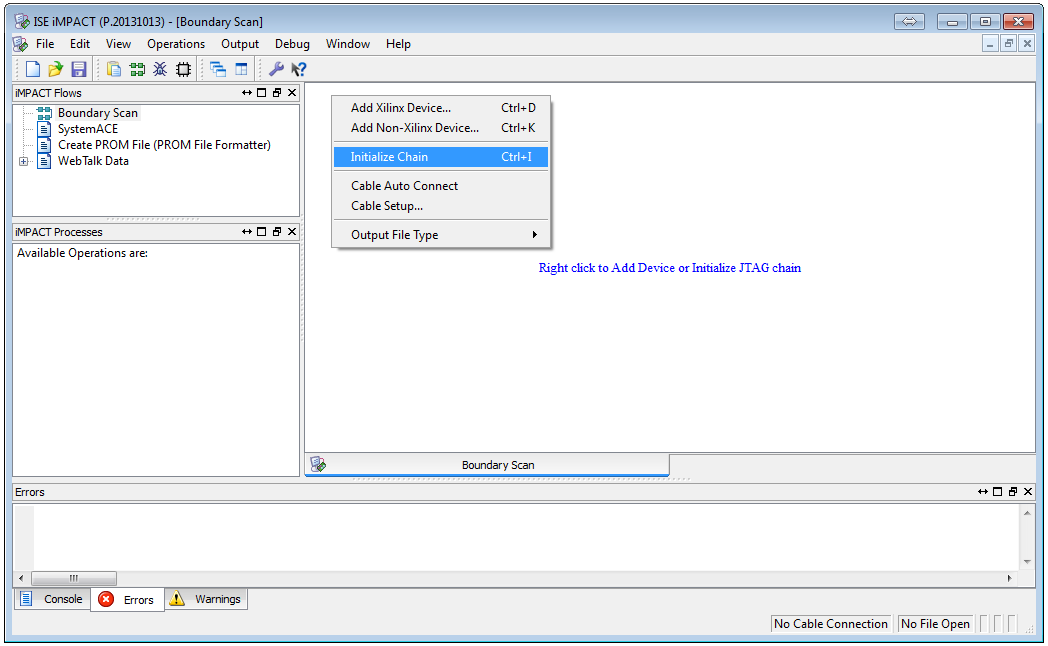Click the bug debug toolbar icon

coord(160,69)
